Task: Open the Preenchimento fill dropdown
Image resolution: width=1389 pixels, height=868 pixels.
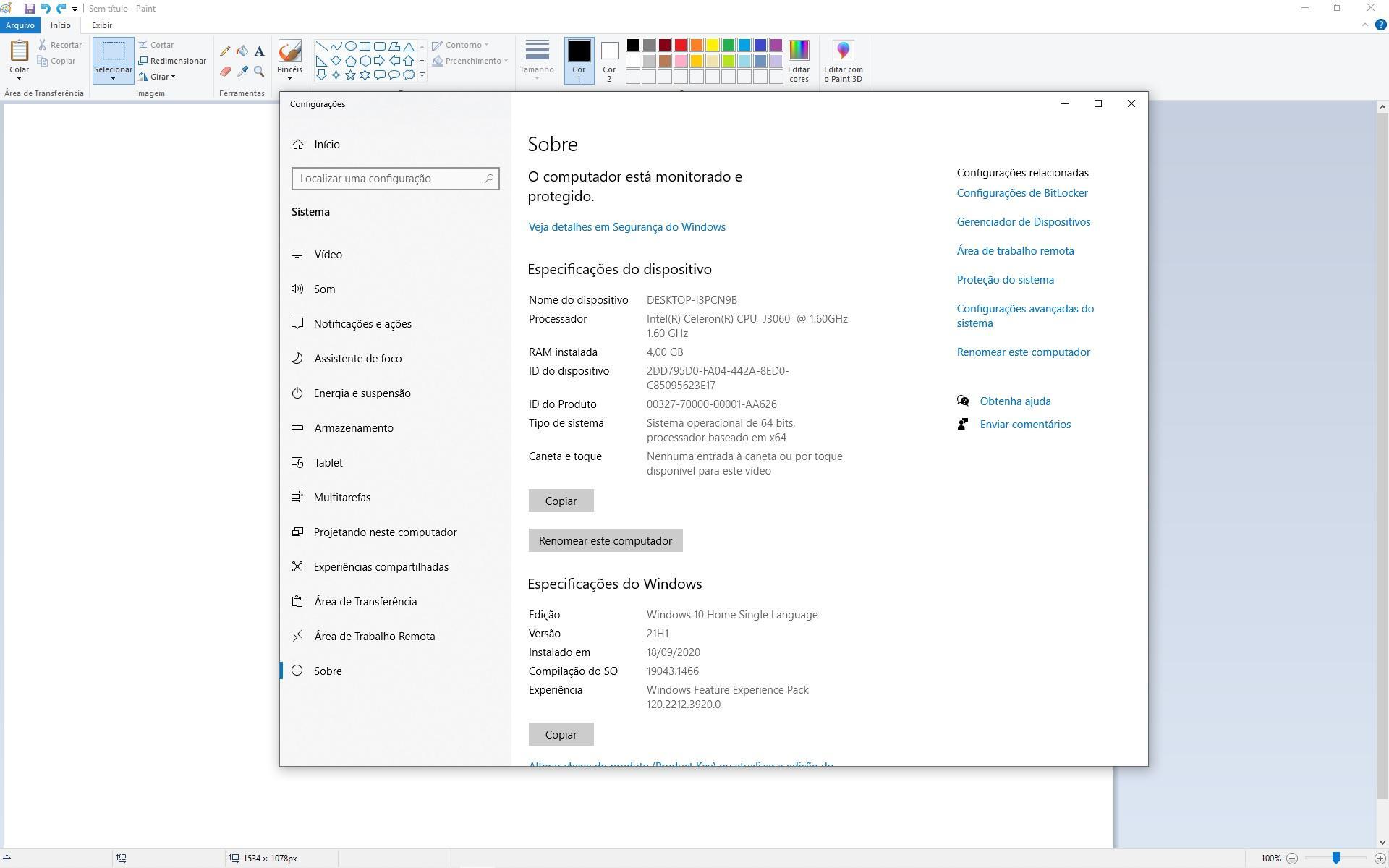Action: (470, 61)
